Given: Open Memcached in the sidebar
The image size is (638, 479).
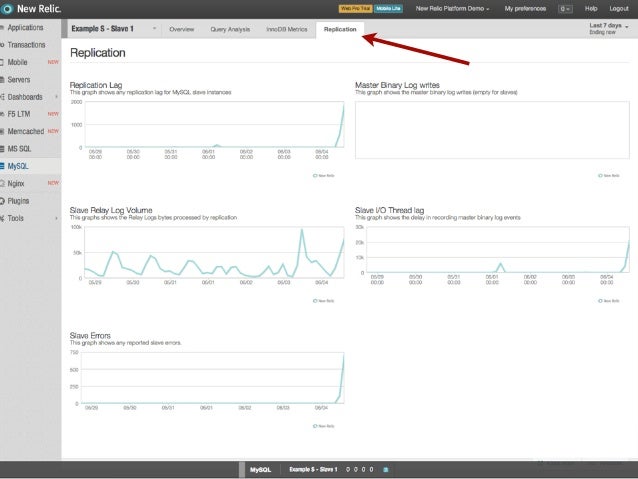Looking at the screenshot, I should (26, 131).
